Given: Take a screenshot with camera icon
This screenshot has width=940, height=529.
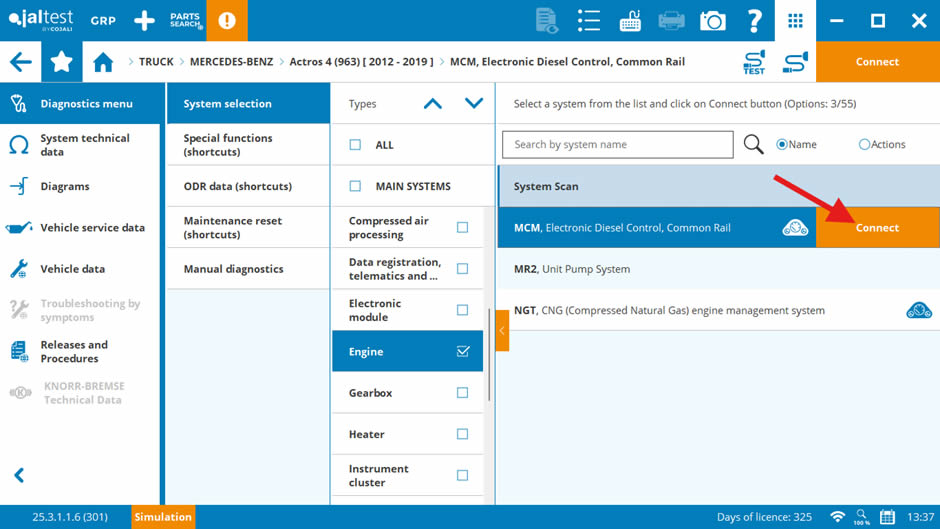Looking at the screenshot, I should [x=713, y=20].
